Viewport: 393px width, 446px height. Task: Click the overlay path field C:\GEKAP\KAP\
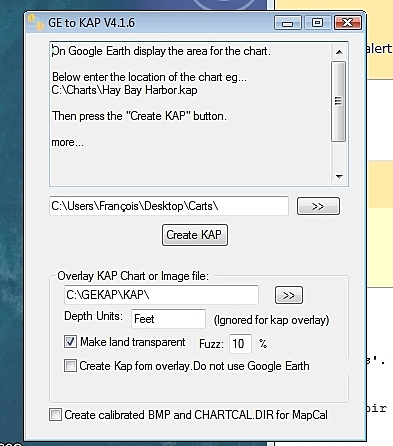tap(161, 295)
